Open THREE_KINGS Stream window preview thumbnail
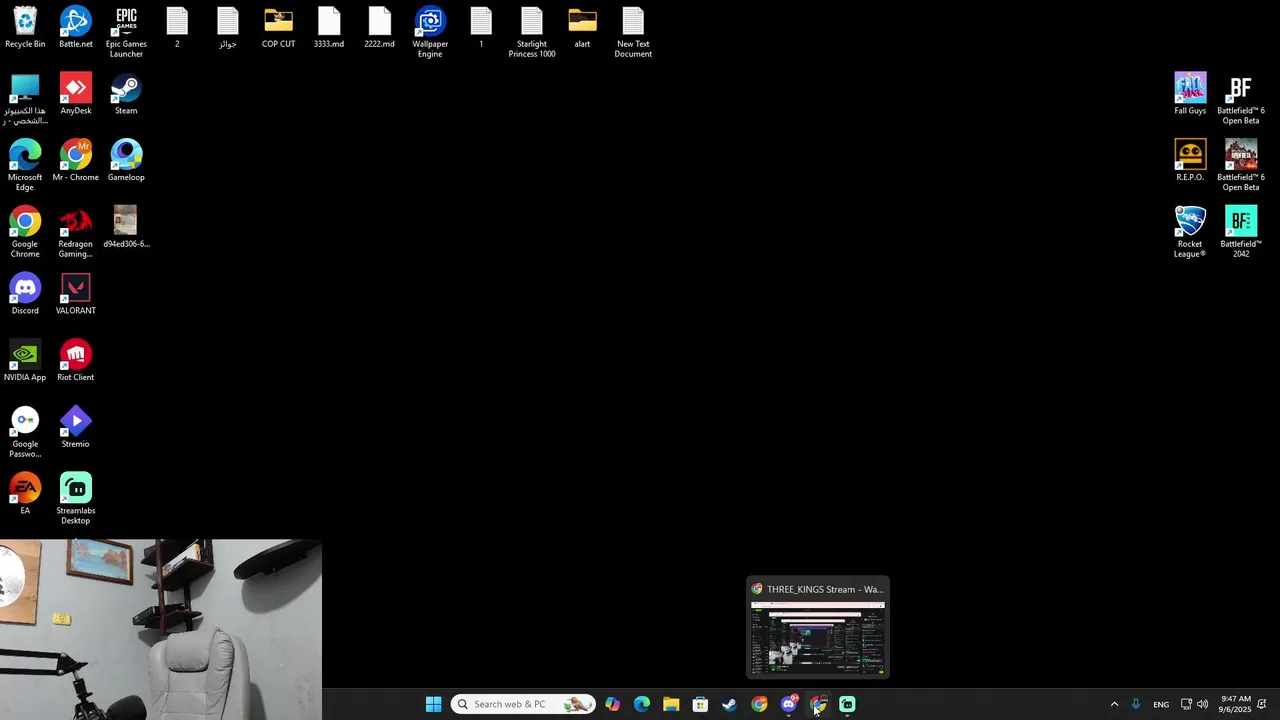 [x=818, y=638]
